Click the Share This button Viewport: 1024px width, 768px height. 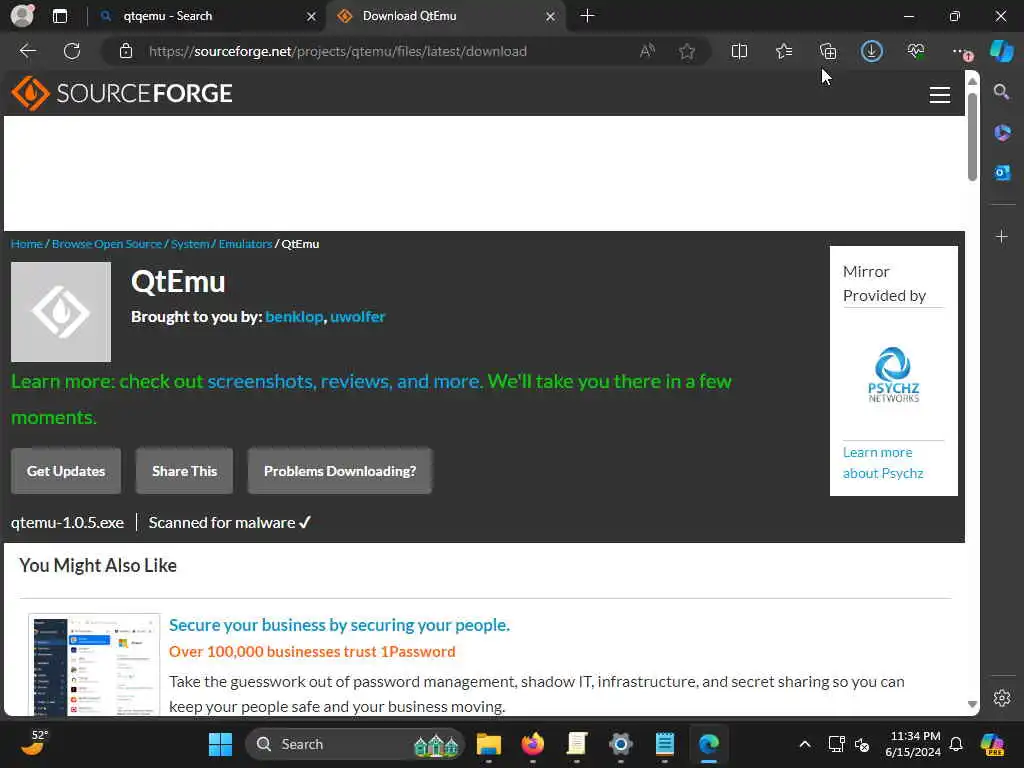pos(184,471)
